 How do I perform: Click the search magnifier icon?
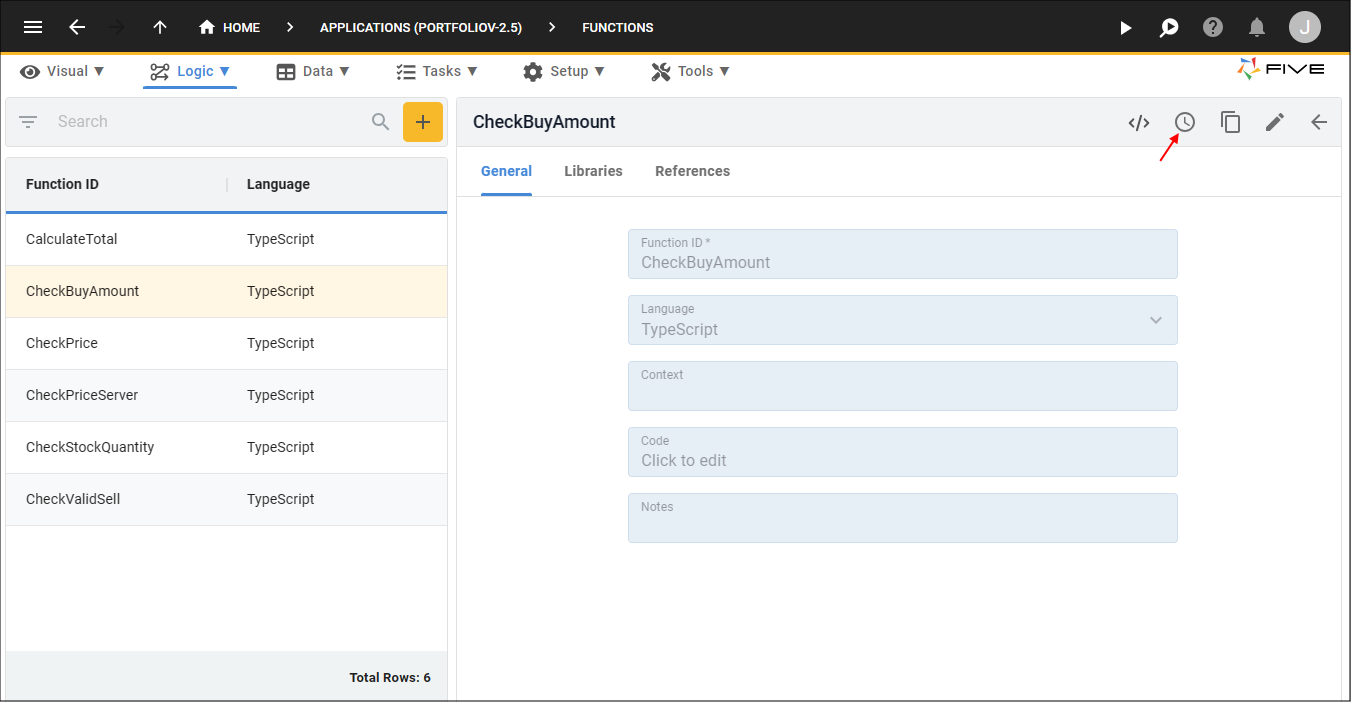tap(380, 122)
